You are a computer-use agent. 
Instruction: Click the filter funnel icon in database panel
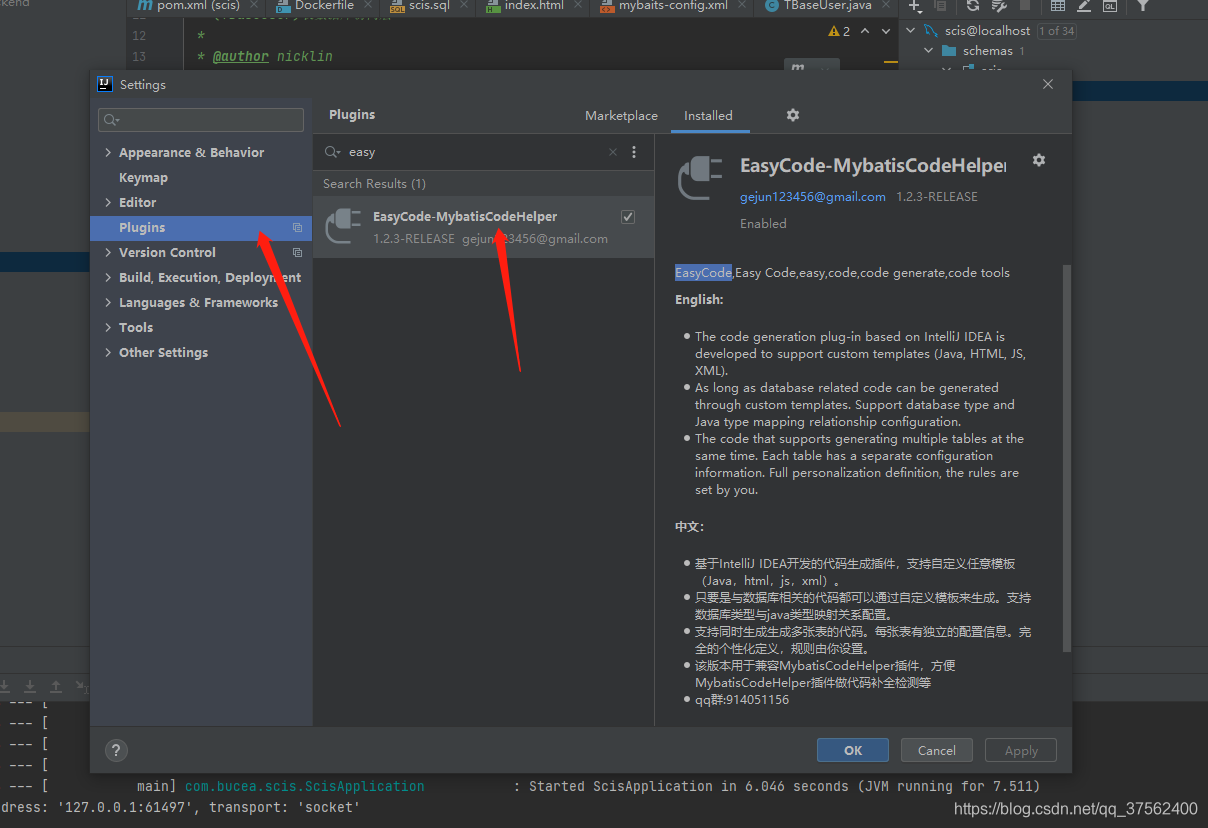click(1142, 8)
